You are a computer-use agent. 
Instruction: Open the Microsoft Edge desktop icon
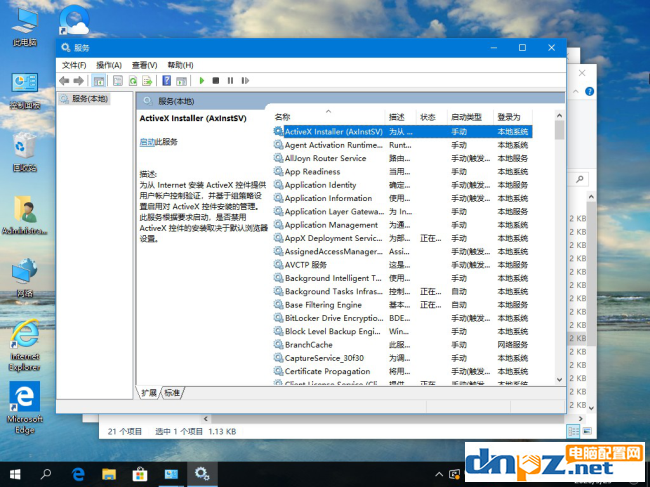coord(25,408)
